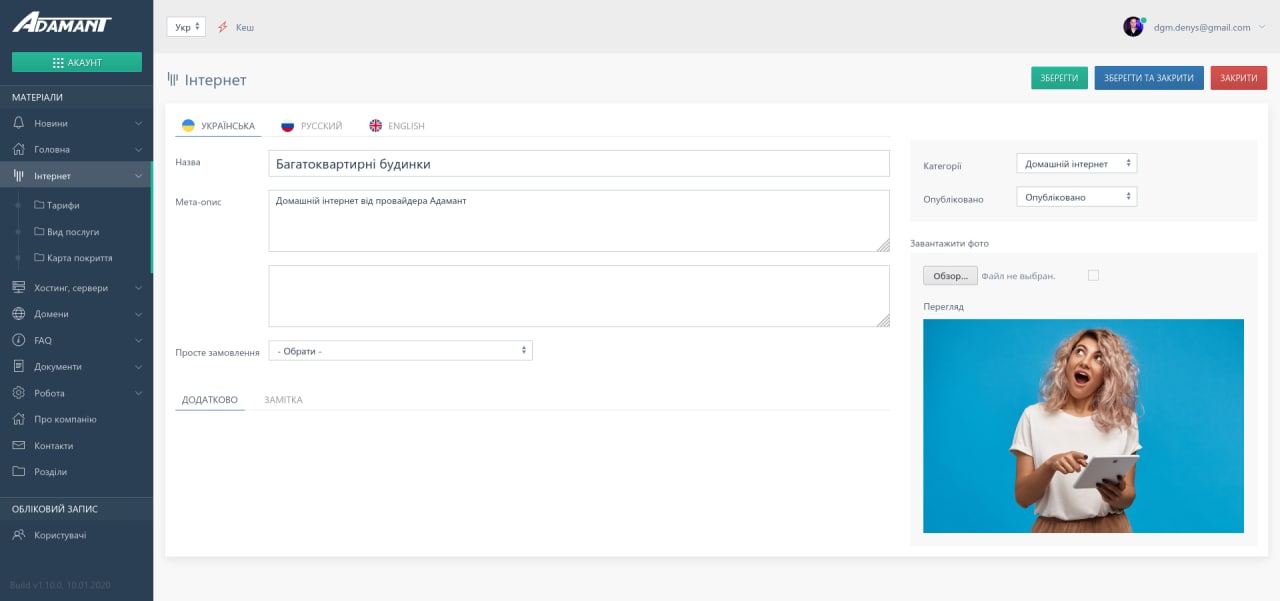Expand the Хостинг, сервери chevron
Viewport: 1280px width, 601px height.
coord(139,287)
